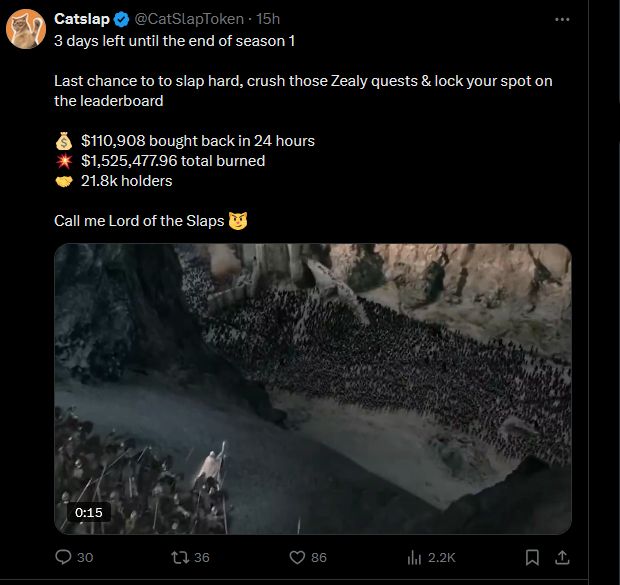Like the post with heart icon
Image resolution: width=620 pixels, height=585 pixels.
pos(296,557)
